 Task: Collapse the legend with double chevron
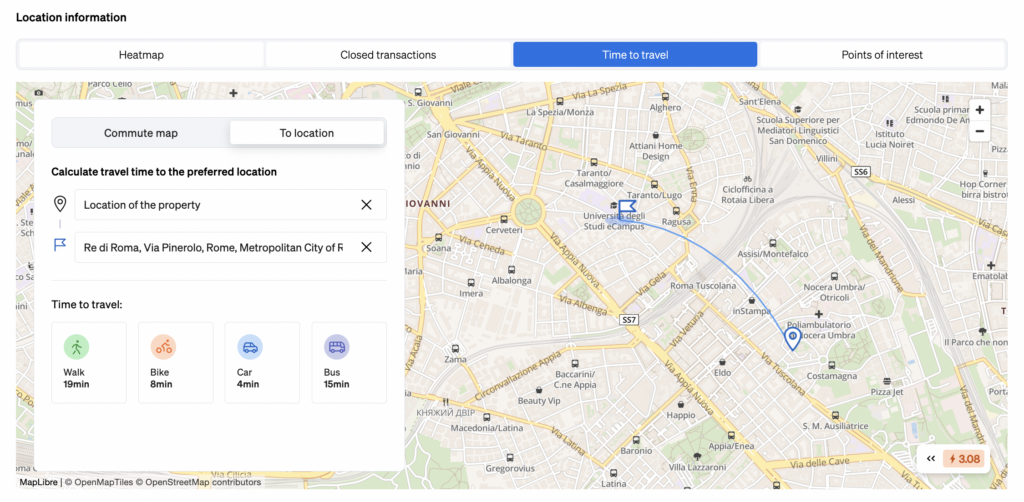[930, 459]
